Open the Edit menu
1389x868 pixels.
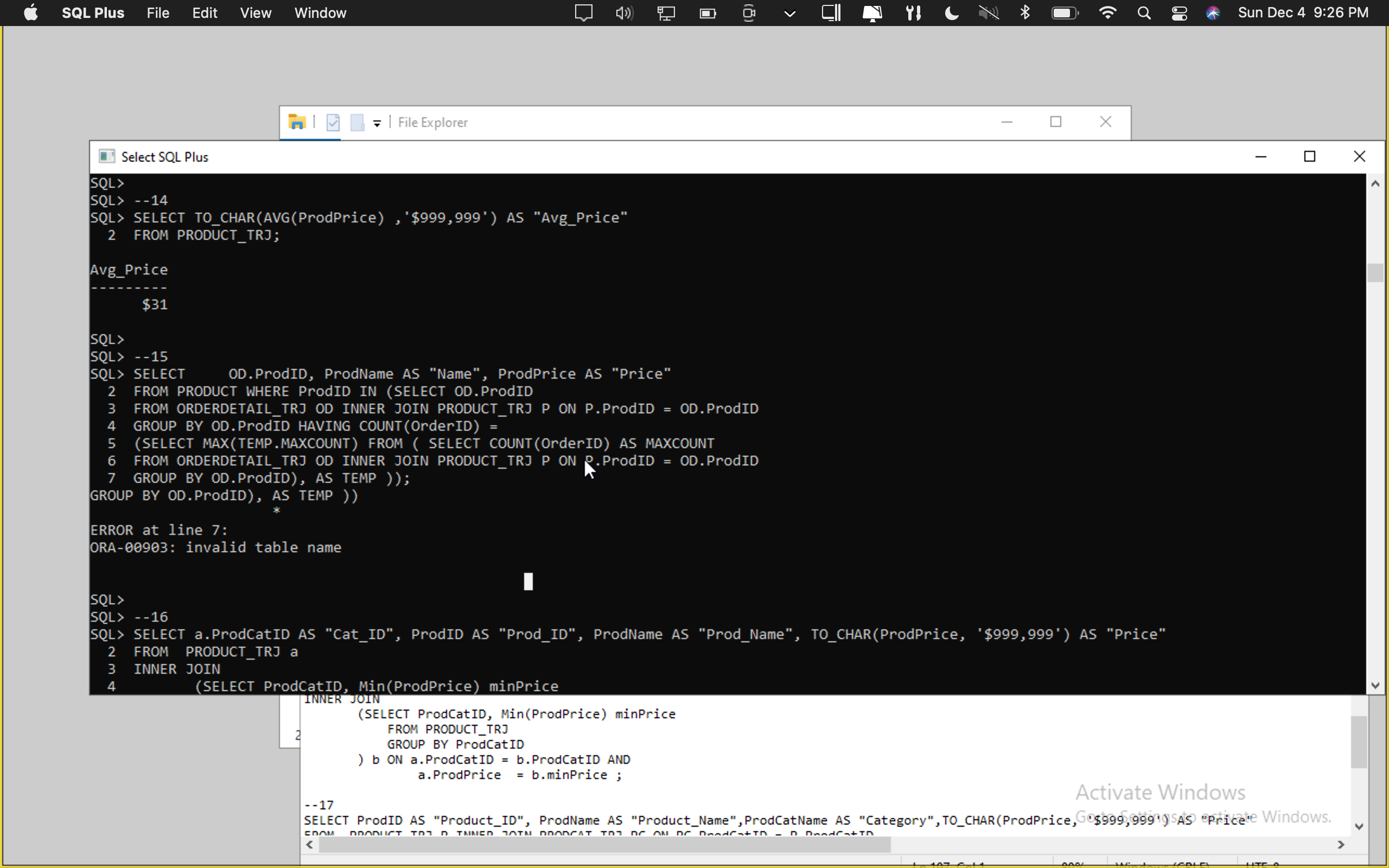click(205, 12)
